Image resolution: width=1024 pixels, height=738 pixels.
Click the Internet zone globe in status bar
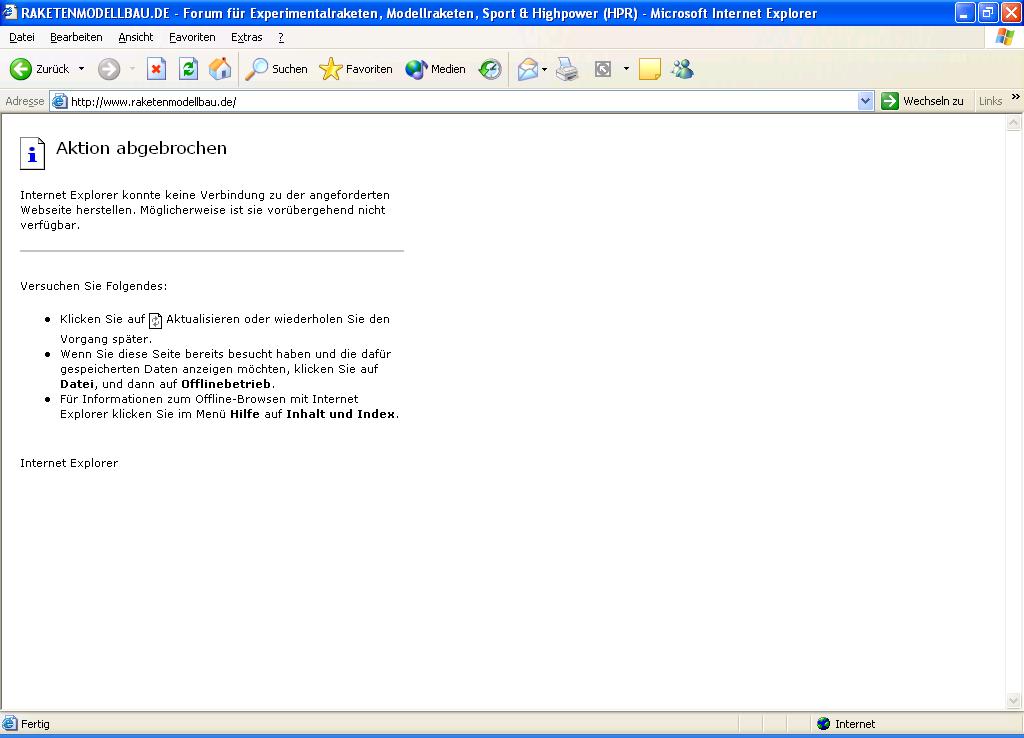(824, 724)
